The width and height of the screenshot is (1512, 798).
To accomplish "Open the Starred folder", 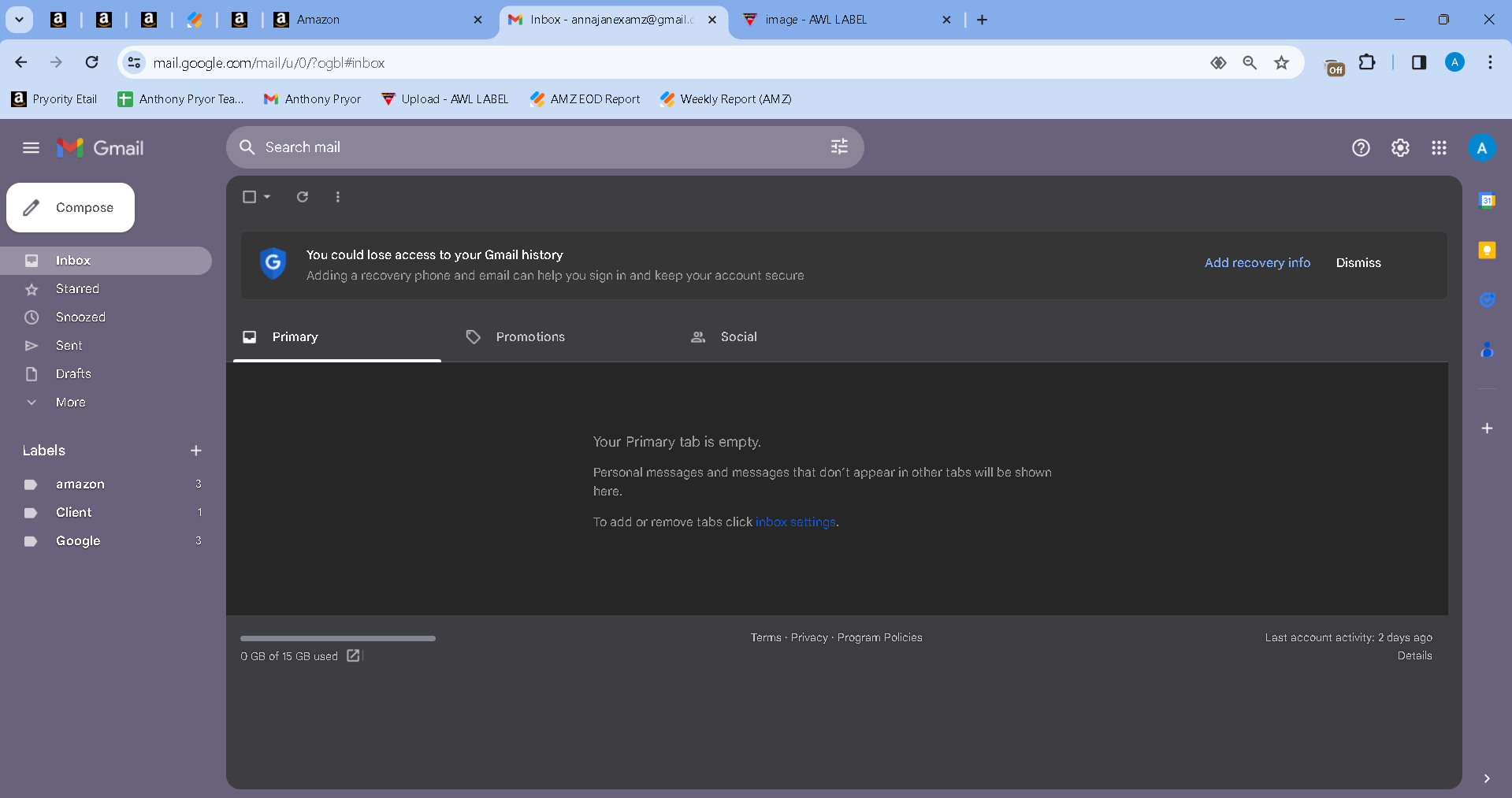I will 106,288.
